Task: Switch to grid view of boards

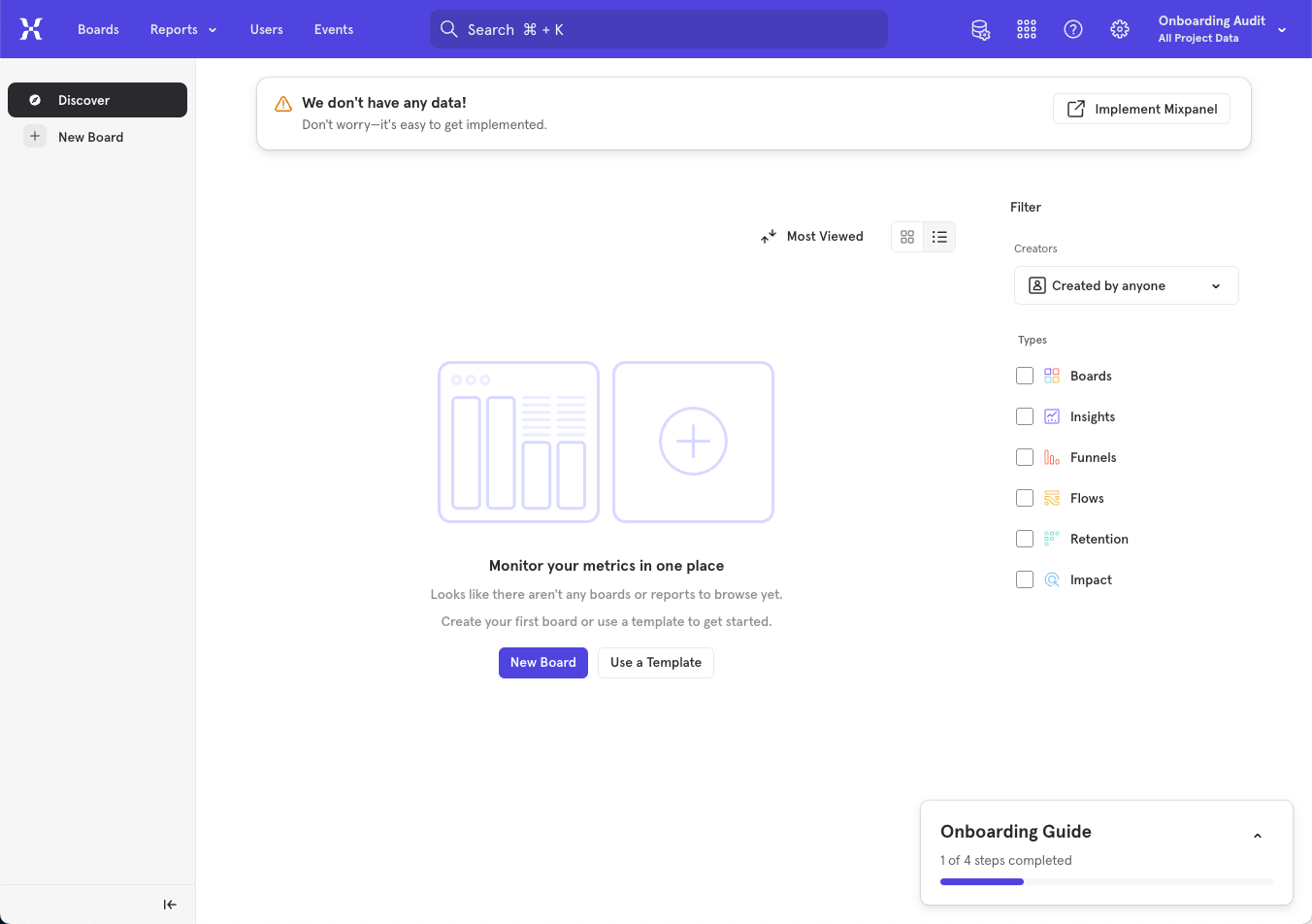Action: click(x=907, y=236)
